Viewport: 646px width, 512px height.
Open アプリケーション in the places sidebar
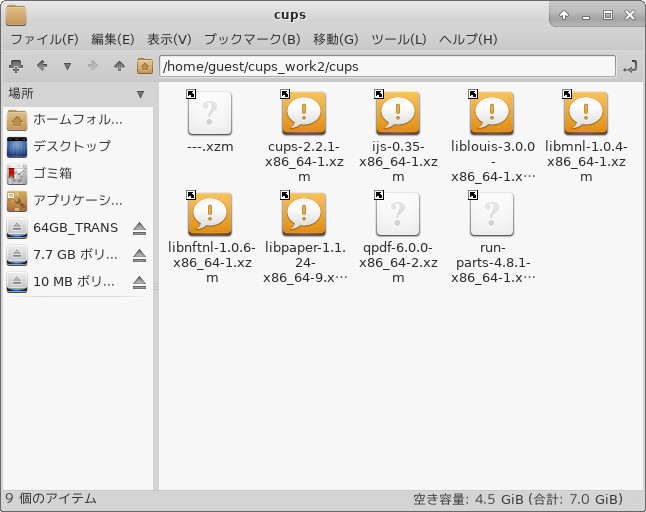(77, 201)
